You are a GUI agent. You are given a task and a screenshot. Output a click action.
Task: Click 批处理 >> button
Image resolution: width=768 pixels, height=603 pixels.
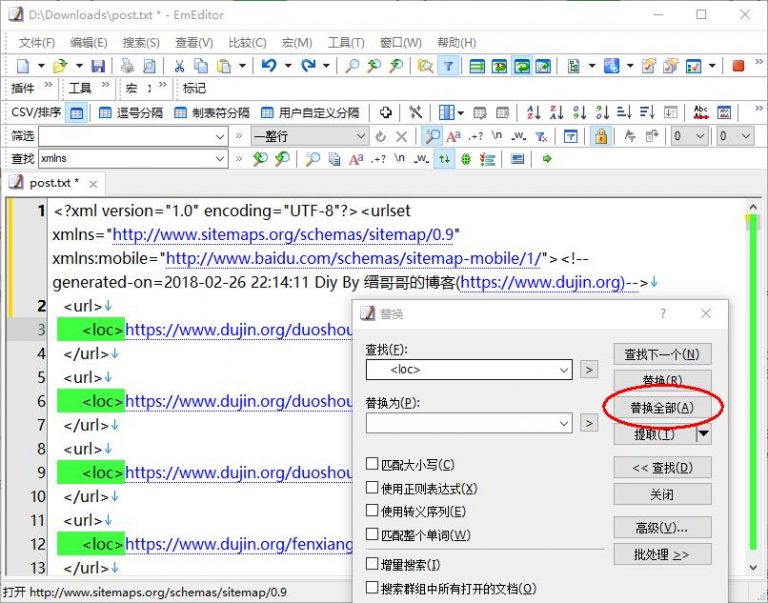(x=662, y=555)
